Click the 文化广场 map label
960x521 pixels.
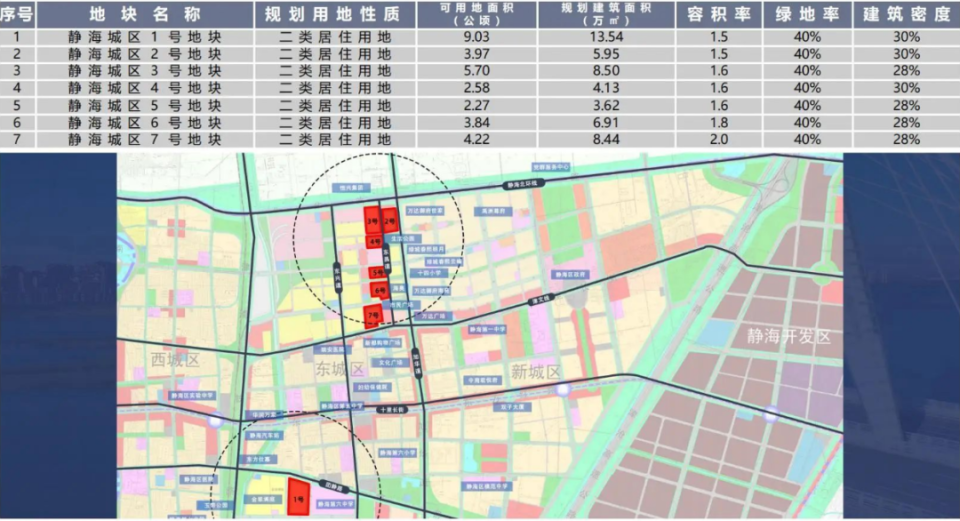390,362
